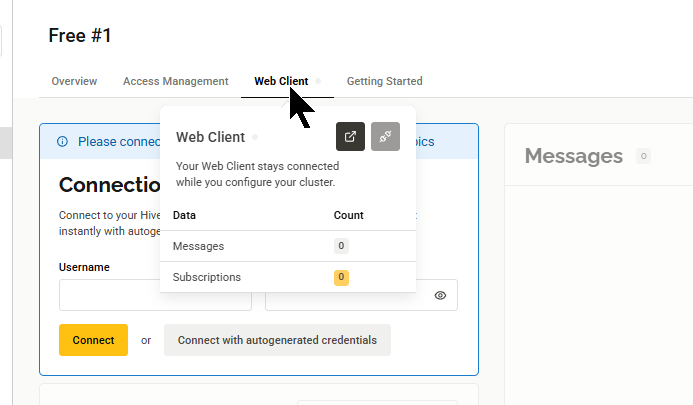Go to the Getting Started tab

[x=384, y=81]
